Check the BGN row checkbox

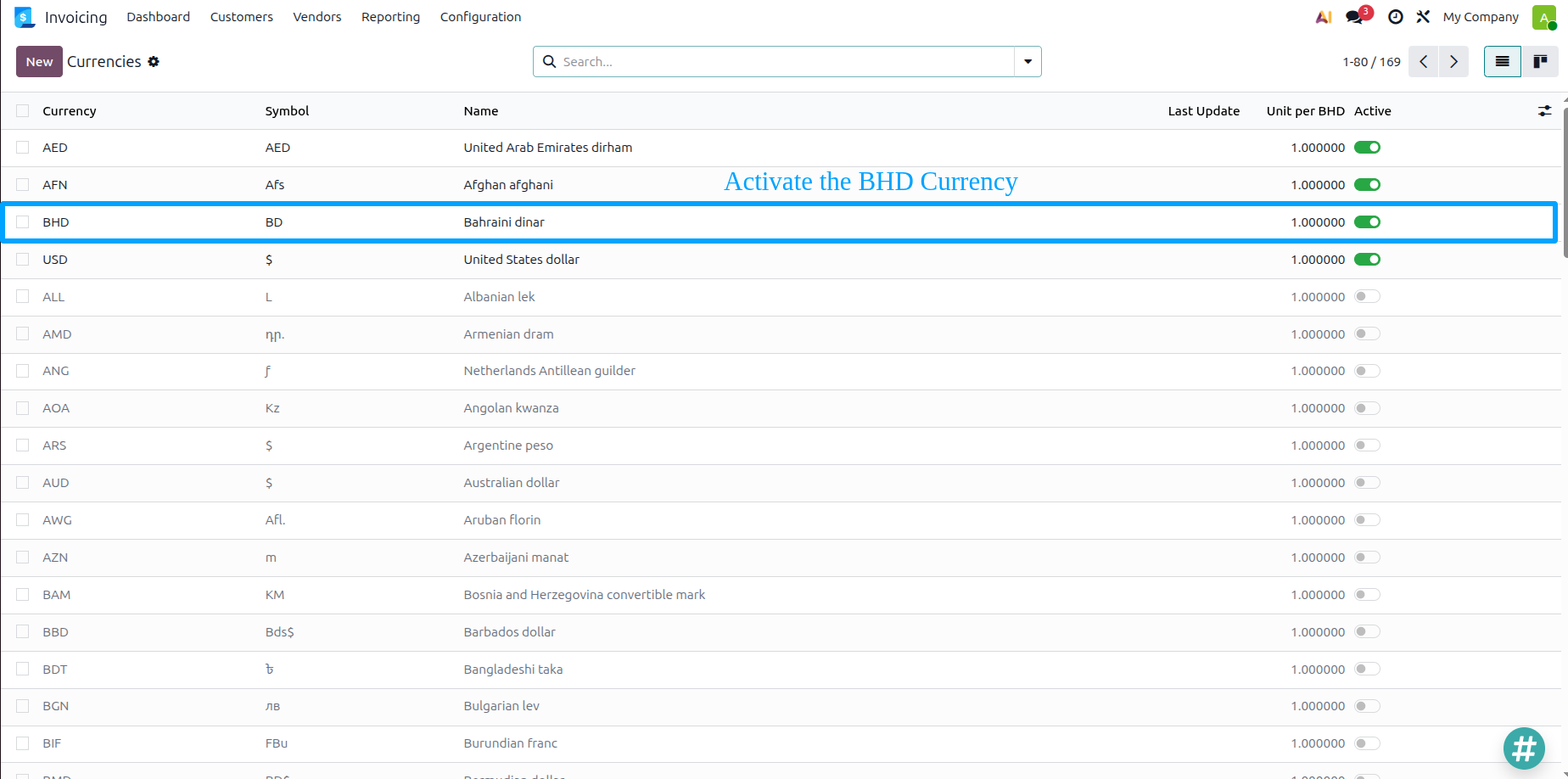[23, 706]
